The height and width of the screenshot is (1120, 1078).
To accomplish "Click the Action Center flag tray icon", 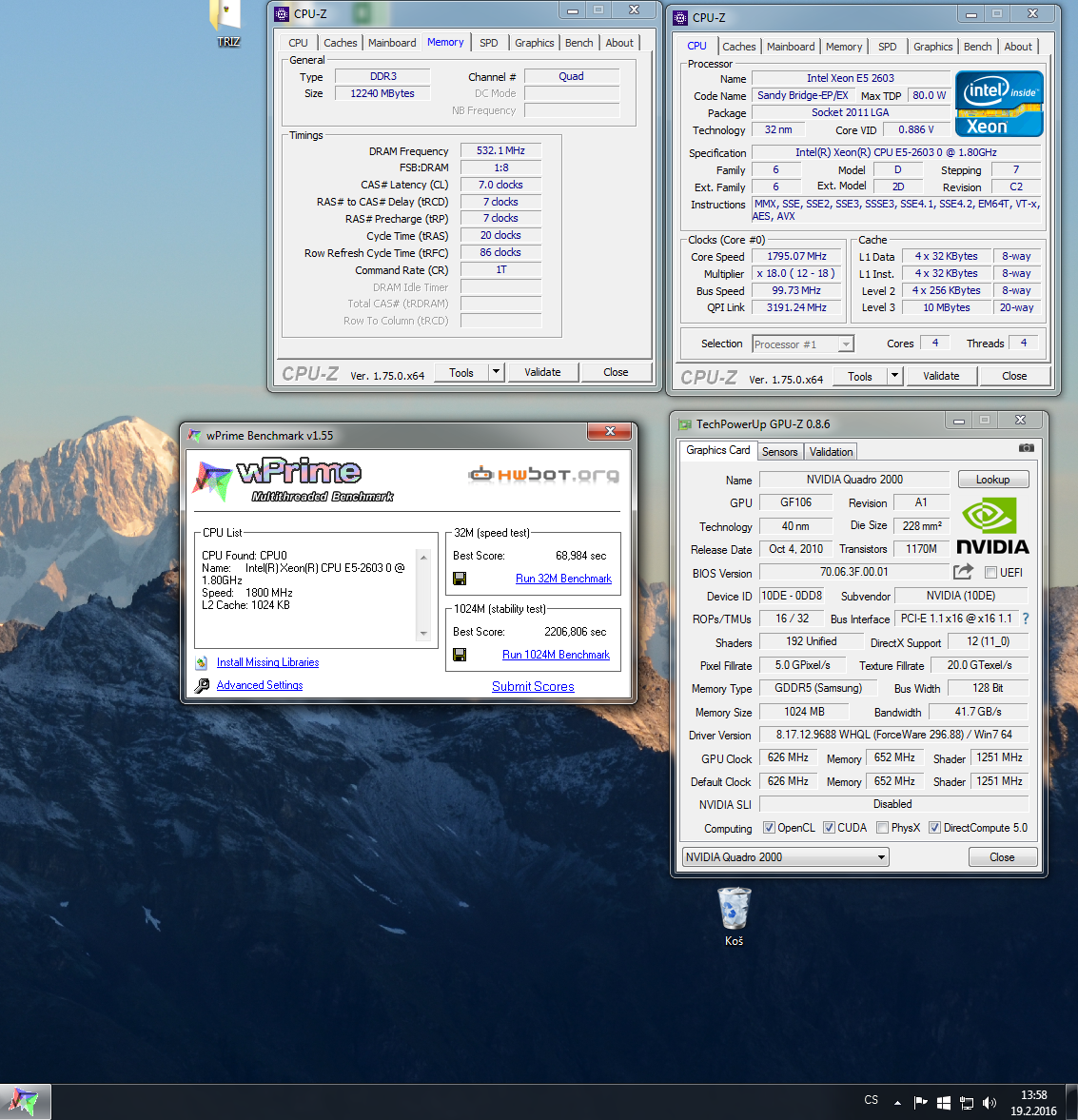I will (921, 1102).
